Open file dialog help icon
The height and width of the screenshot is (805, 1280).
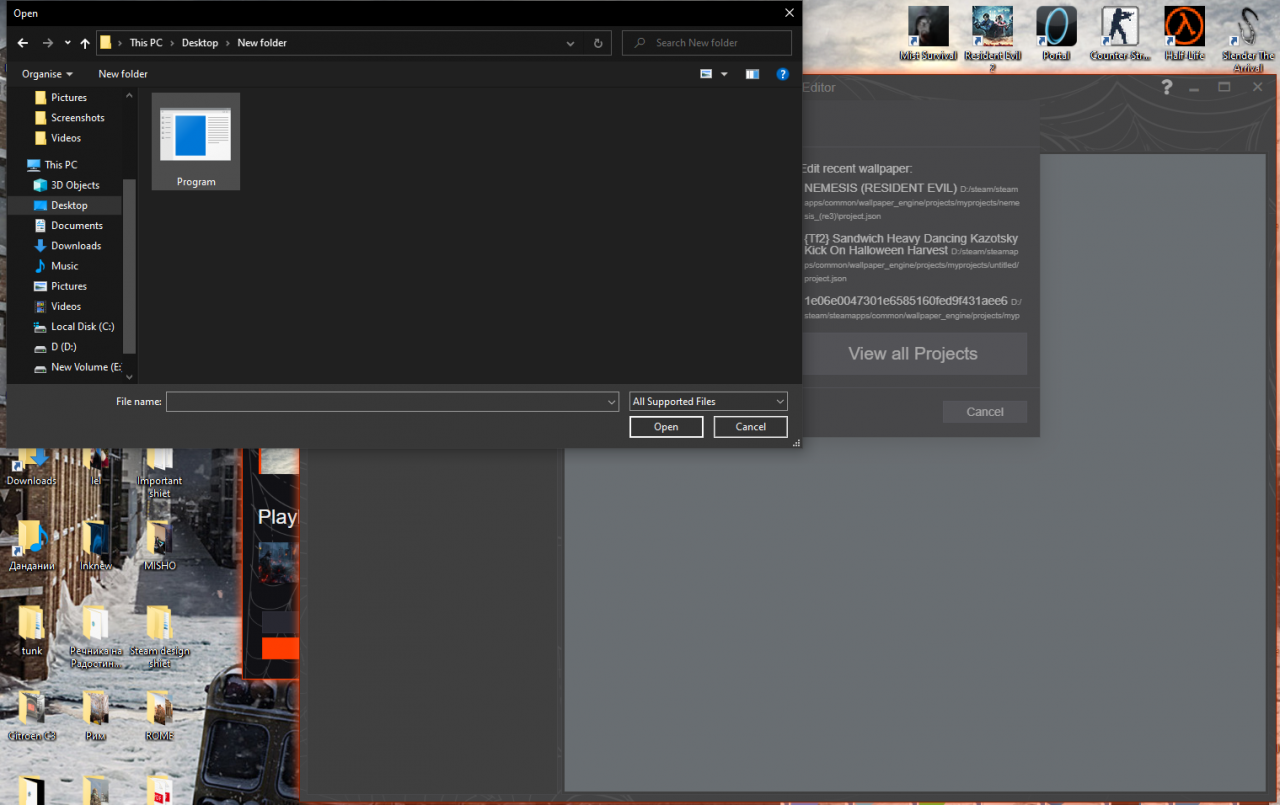point(783,74)
